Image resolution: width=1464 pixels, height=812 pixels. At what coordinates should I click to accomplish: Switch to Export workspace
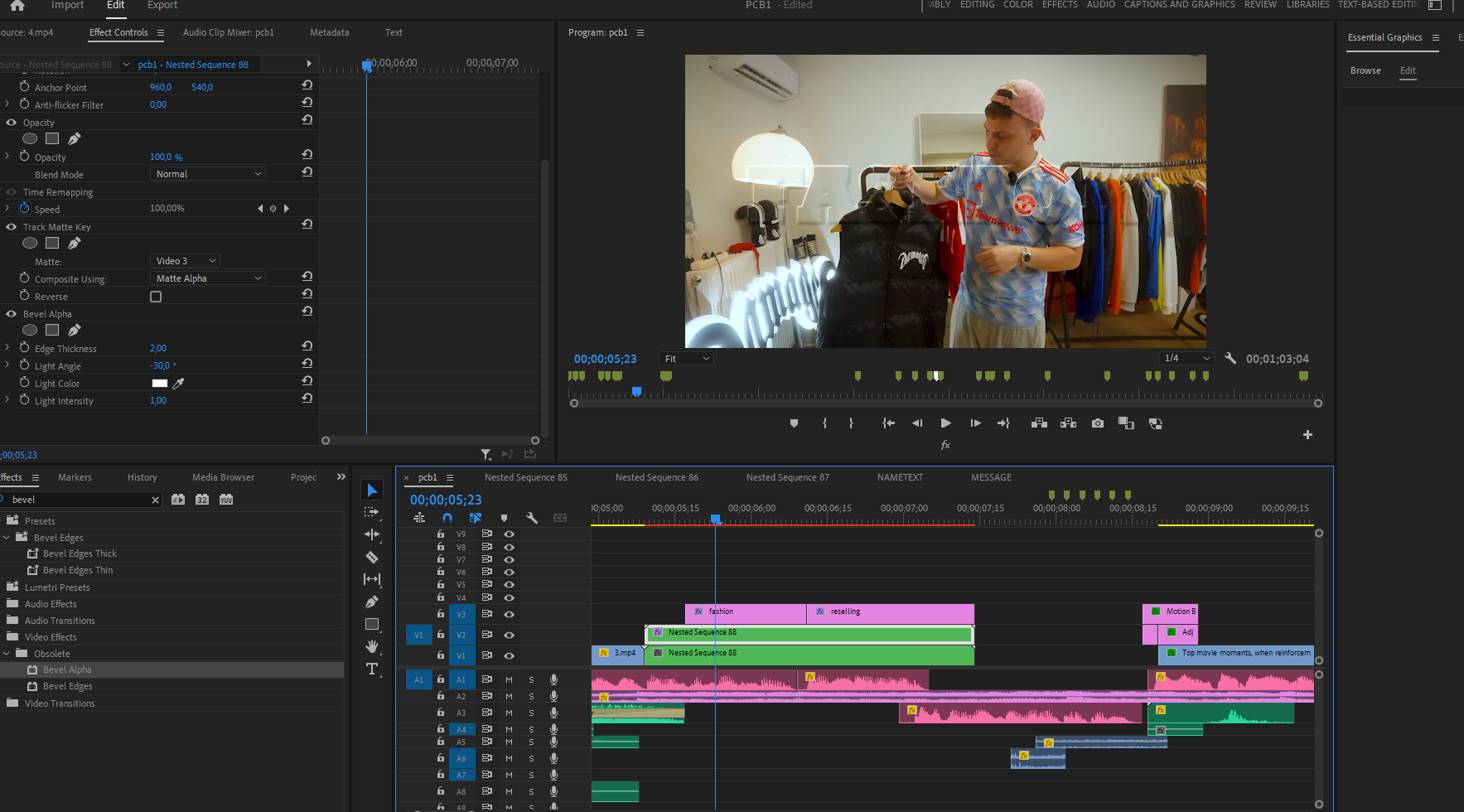click(x=162, y=5)
